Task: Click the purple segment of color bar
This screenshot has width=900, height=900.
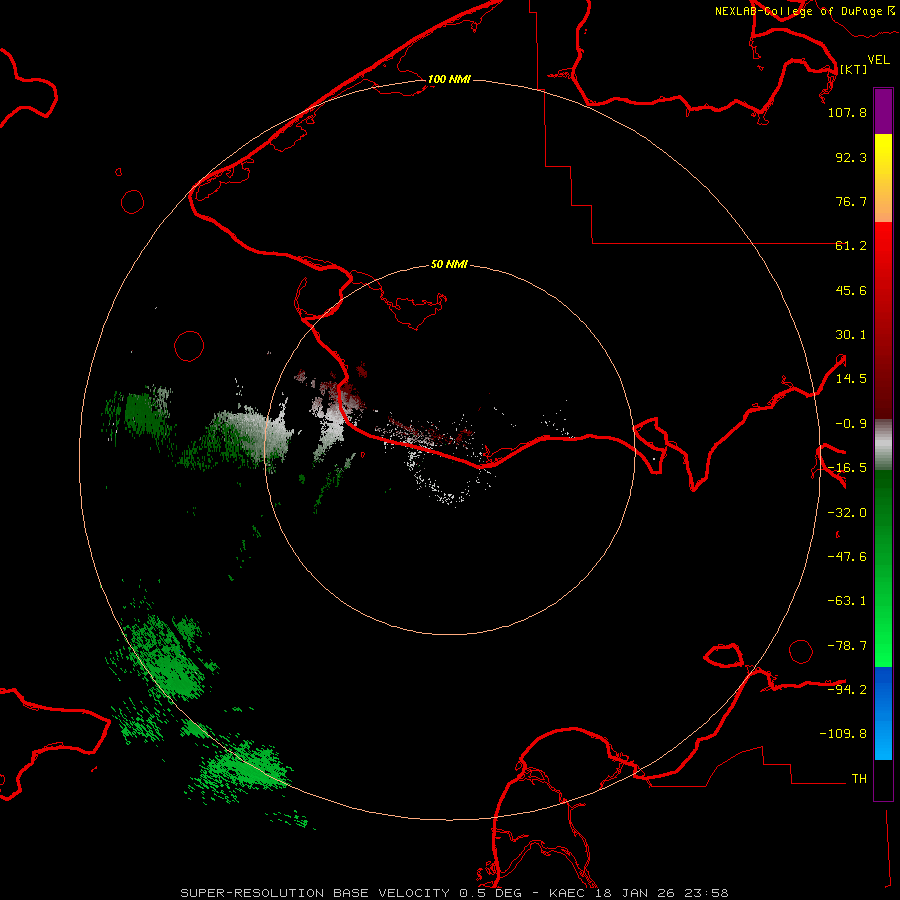Action: 883,111
